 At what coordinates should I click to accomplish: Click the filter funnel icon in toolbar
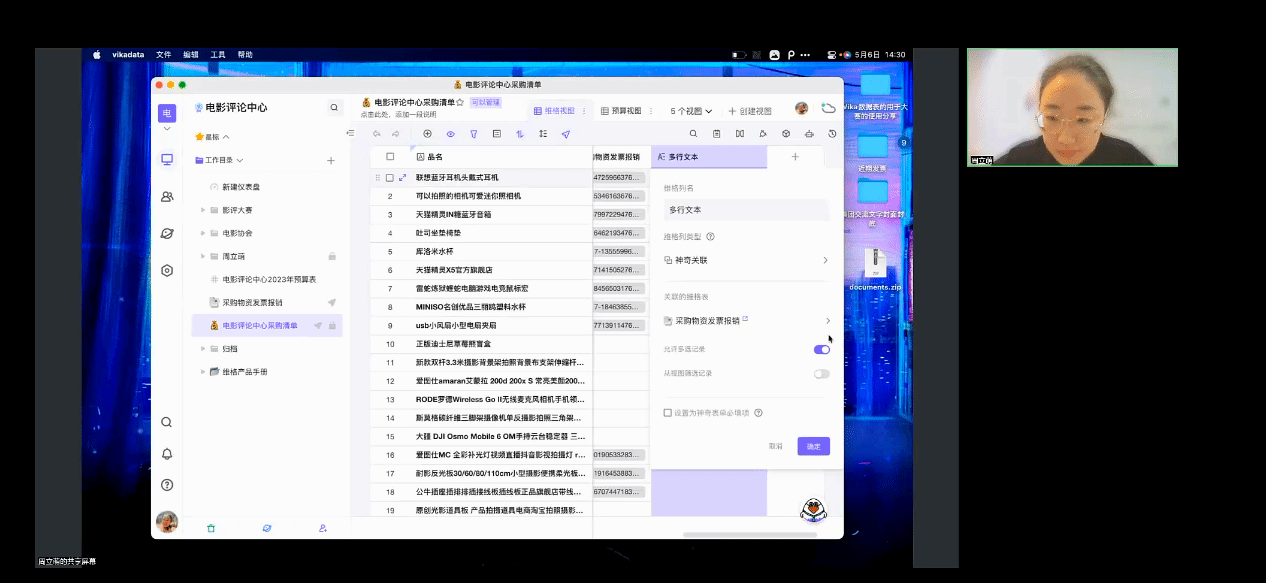[x=474, y=134]
